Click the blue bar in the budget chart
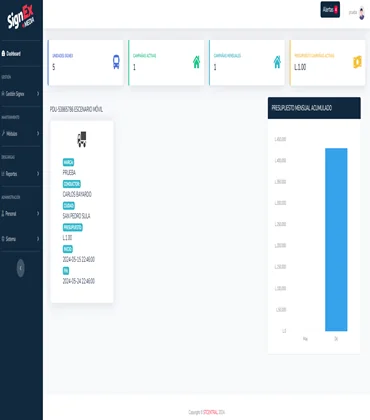Image resolution: width=370 pixels, height=420 pixels. [x=336, y=240]
